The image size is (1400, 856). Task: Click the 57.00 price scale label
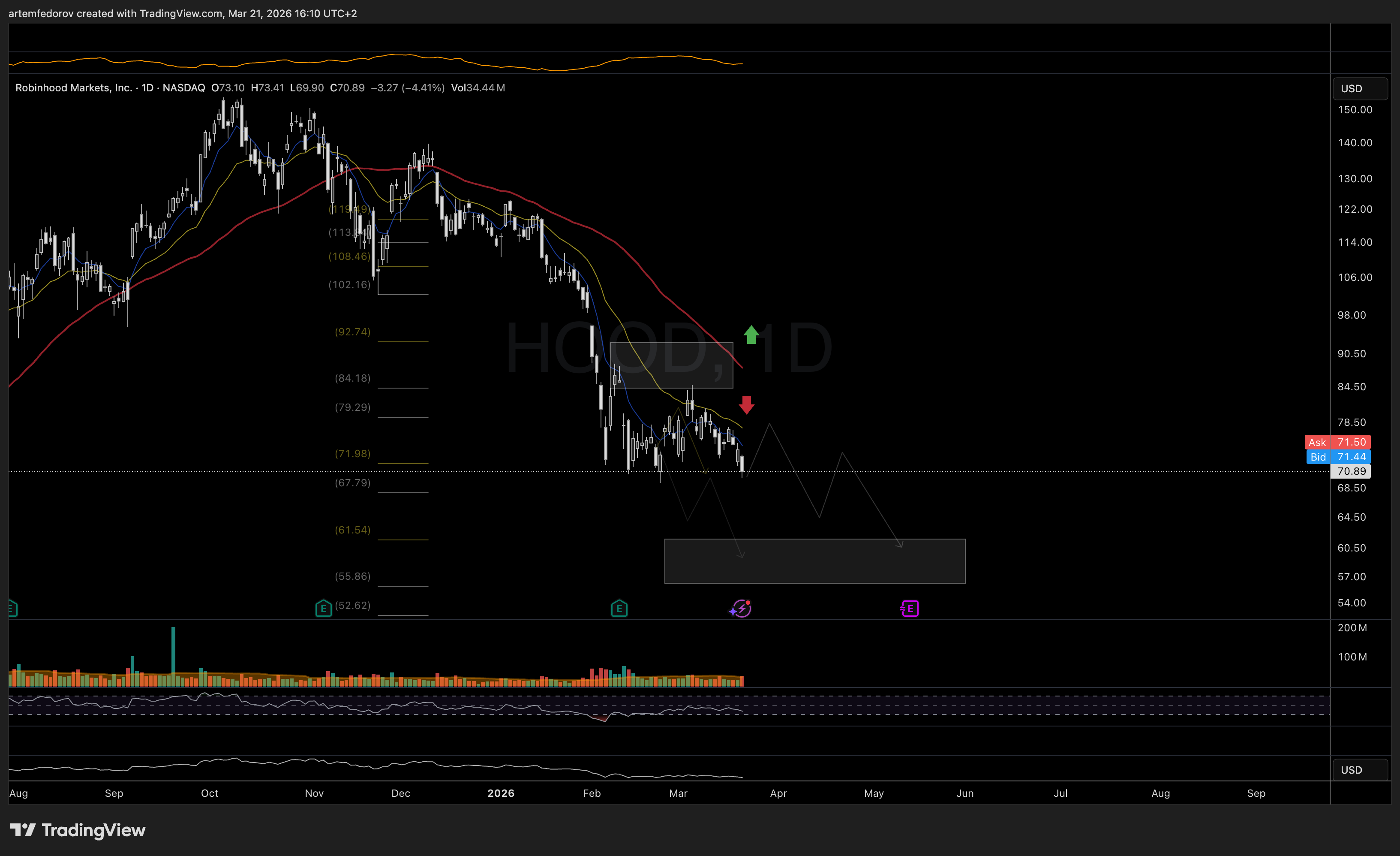pos(1352,577)
